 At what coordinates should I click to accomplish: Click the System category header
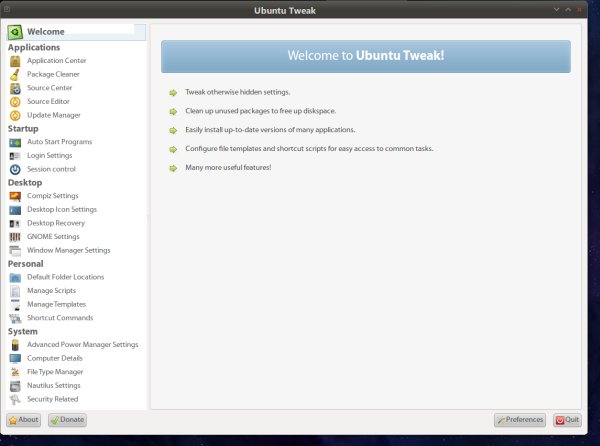click(23, 332)
